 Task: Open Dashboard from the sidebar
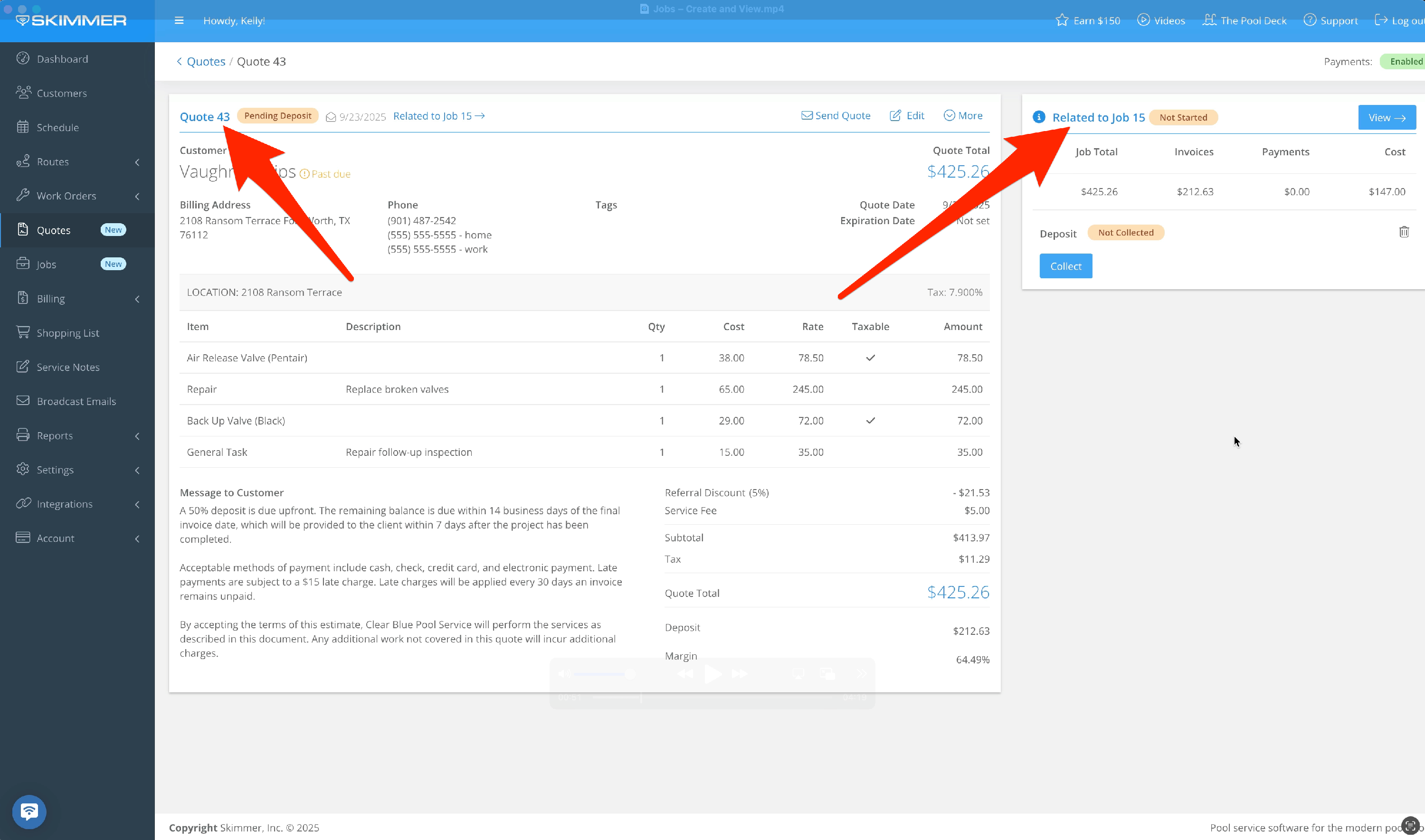click(x=62, y=59)
